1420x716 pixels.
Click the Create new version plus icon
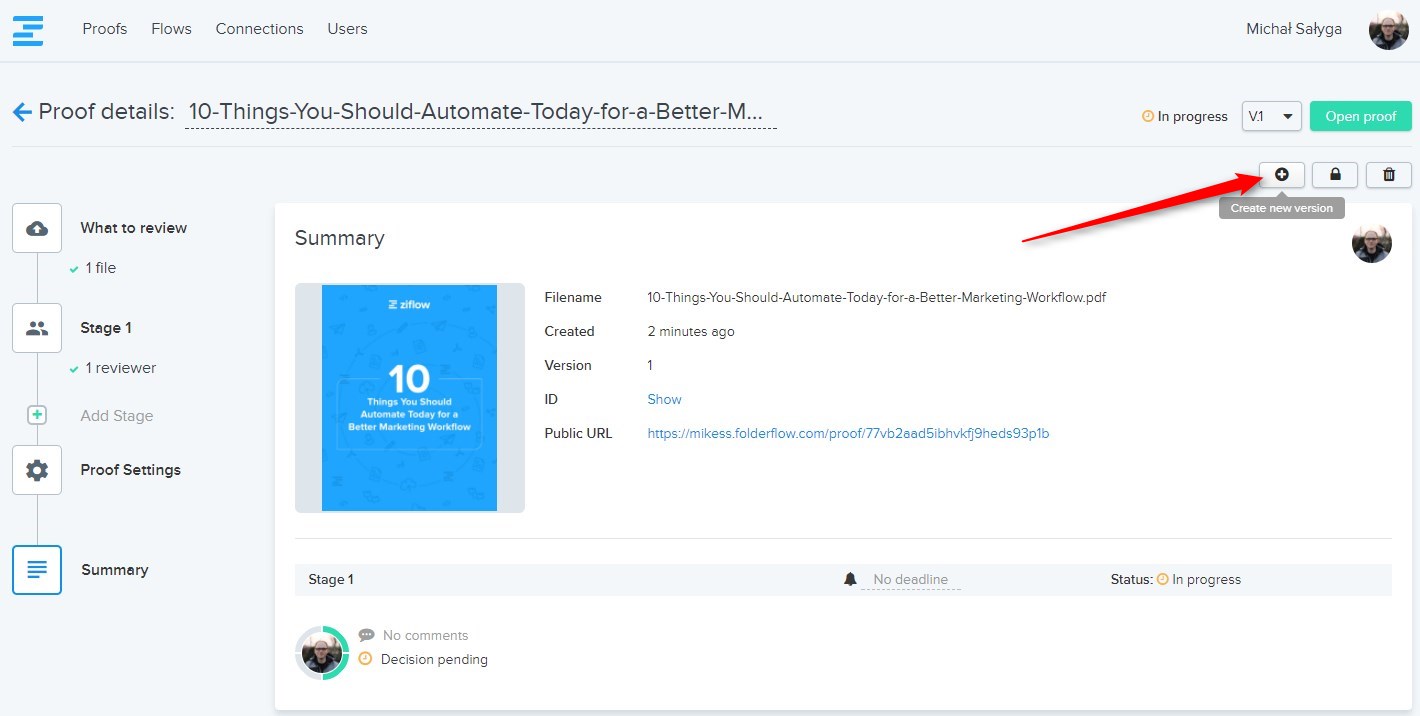[x=1281, y=175]
